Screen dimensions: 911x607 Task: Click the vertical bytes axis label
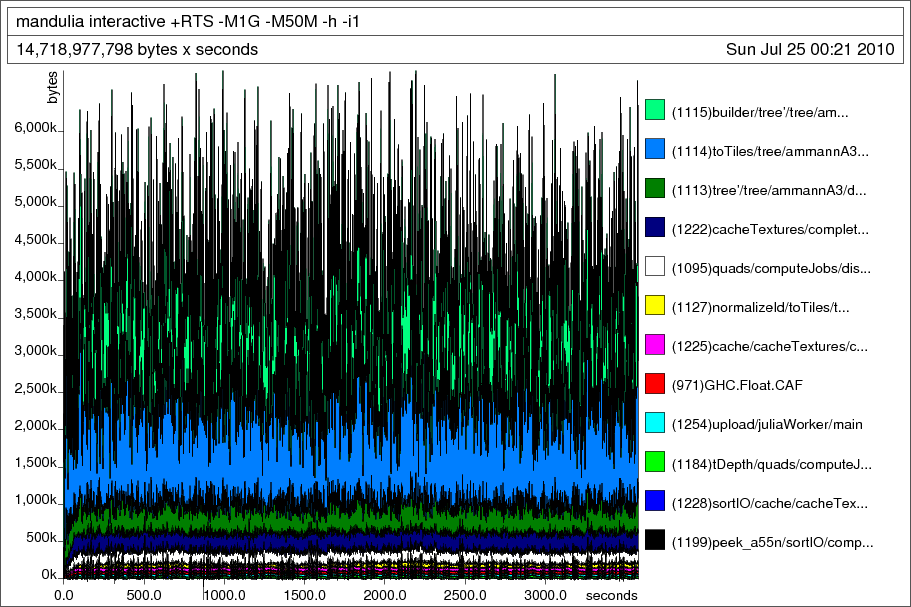tap(52, 88)
